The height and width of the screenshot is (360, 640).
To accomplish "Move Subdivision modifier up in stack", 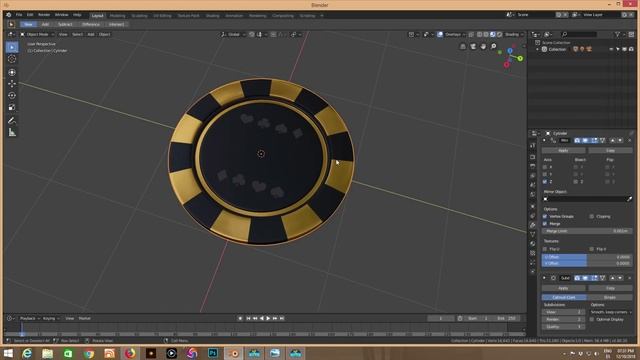I will tap(612, 278).
